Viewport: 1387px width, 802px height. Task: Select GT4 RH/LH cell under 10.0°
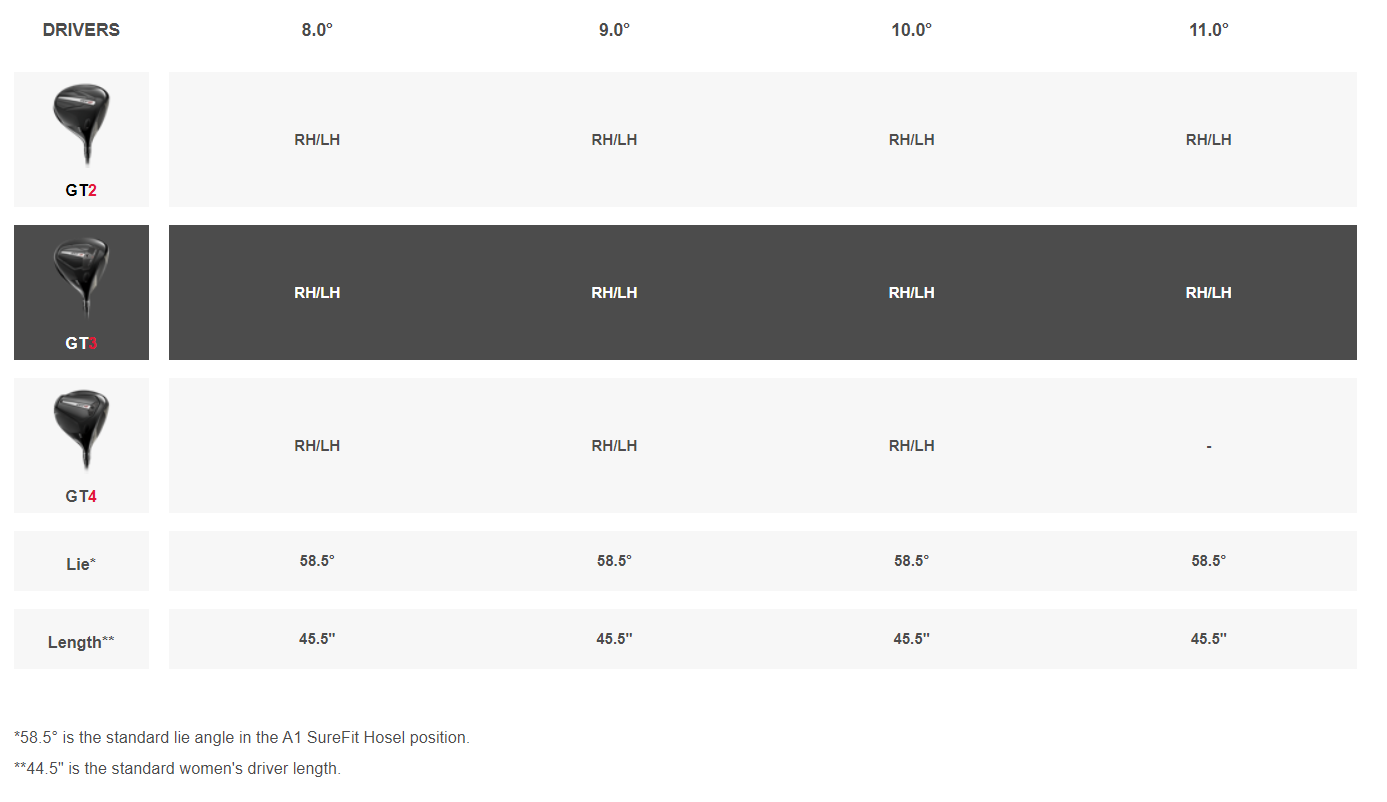point(911,446)
